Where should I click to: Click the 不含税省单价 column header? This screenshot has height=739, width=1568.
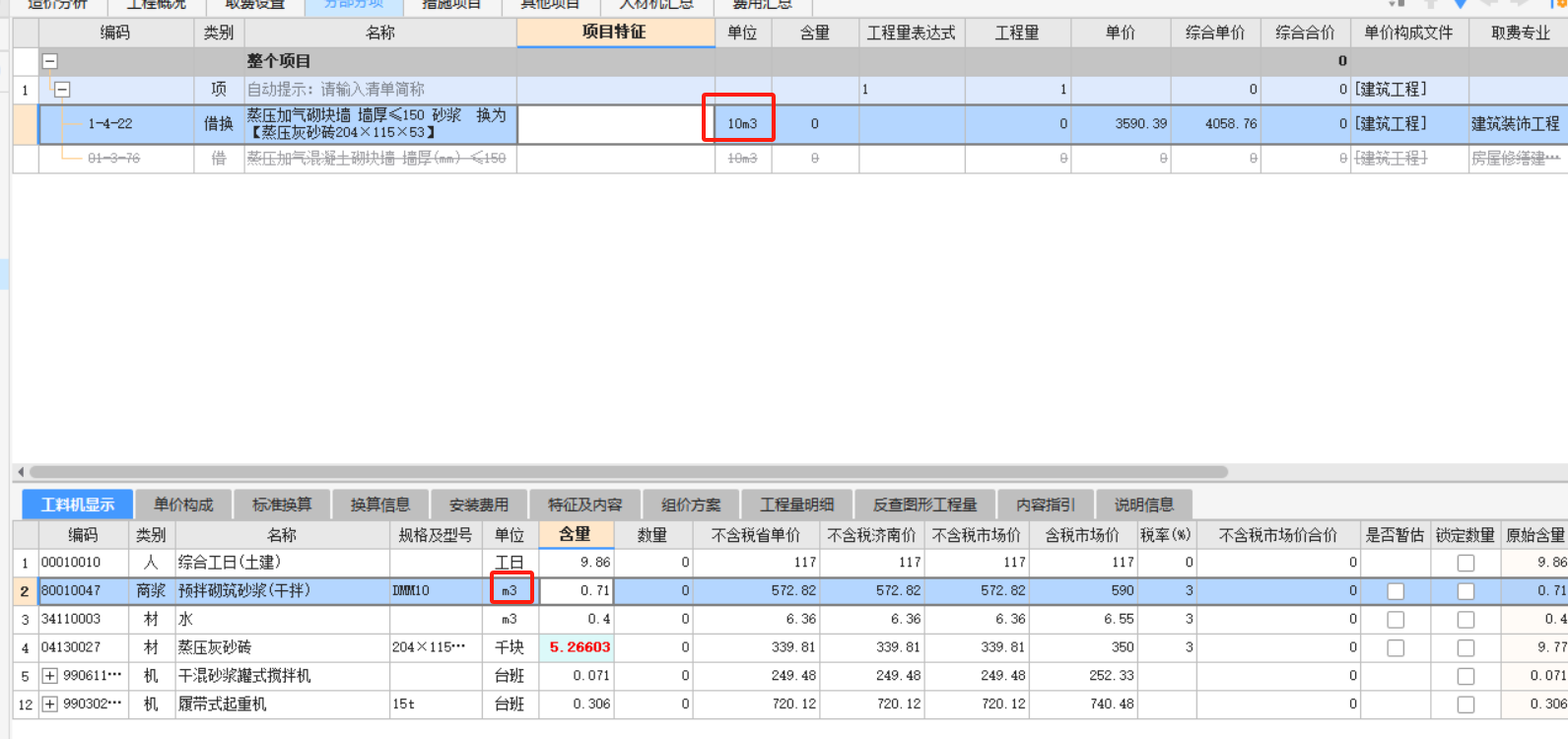coord(756,535)
